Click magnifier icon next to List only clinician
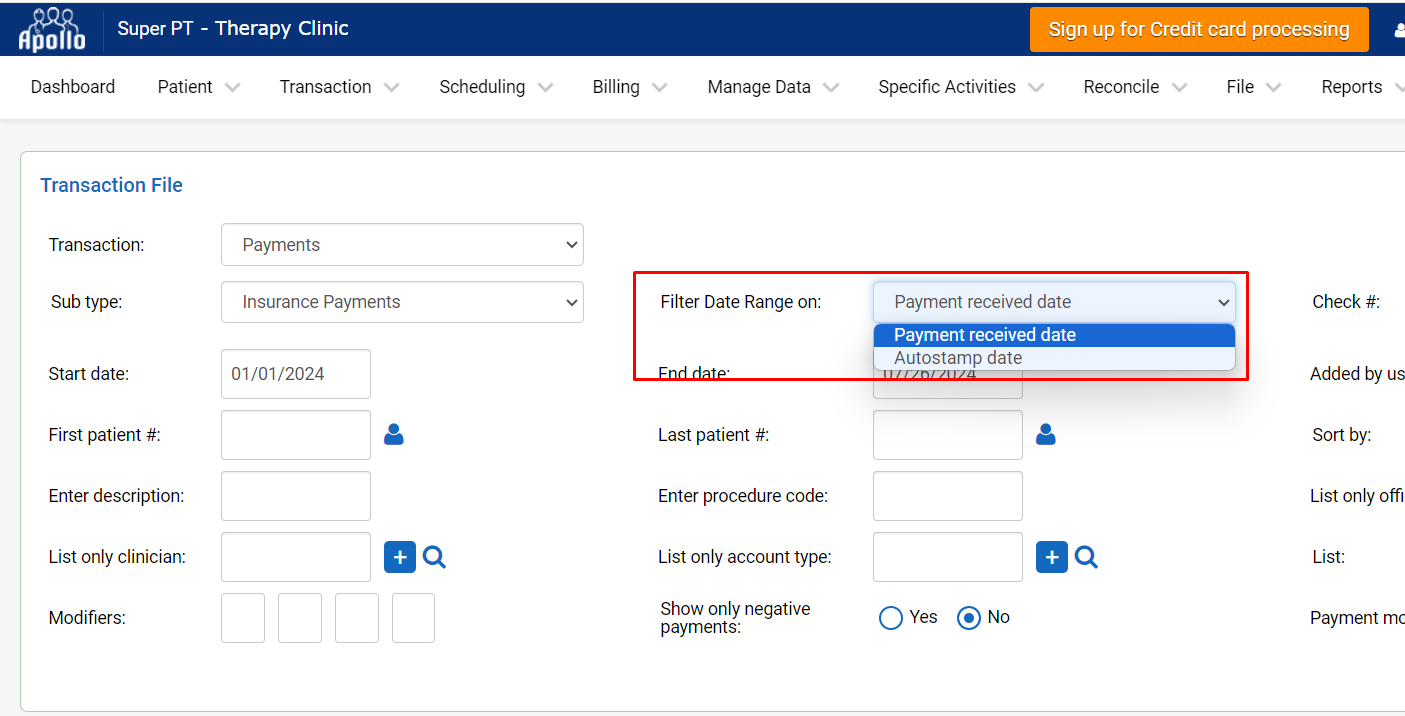The width and height of the screenshot is (1405, 716). [434, 557]
